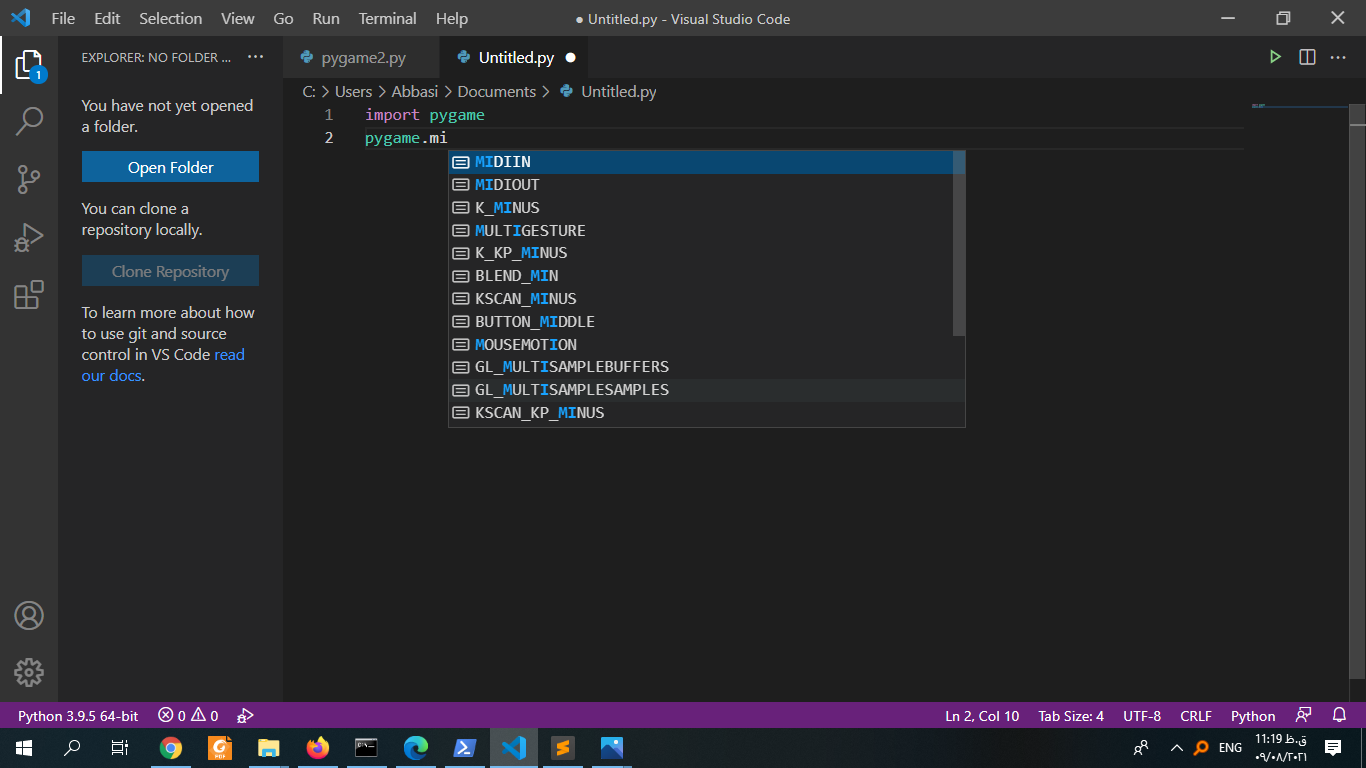Select MULTIGESTURE suggestion
1366x768 pixels.
tap(701, 230)
